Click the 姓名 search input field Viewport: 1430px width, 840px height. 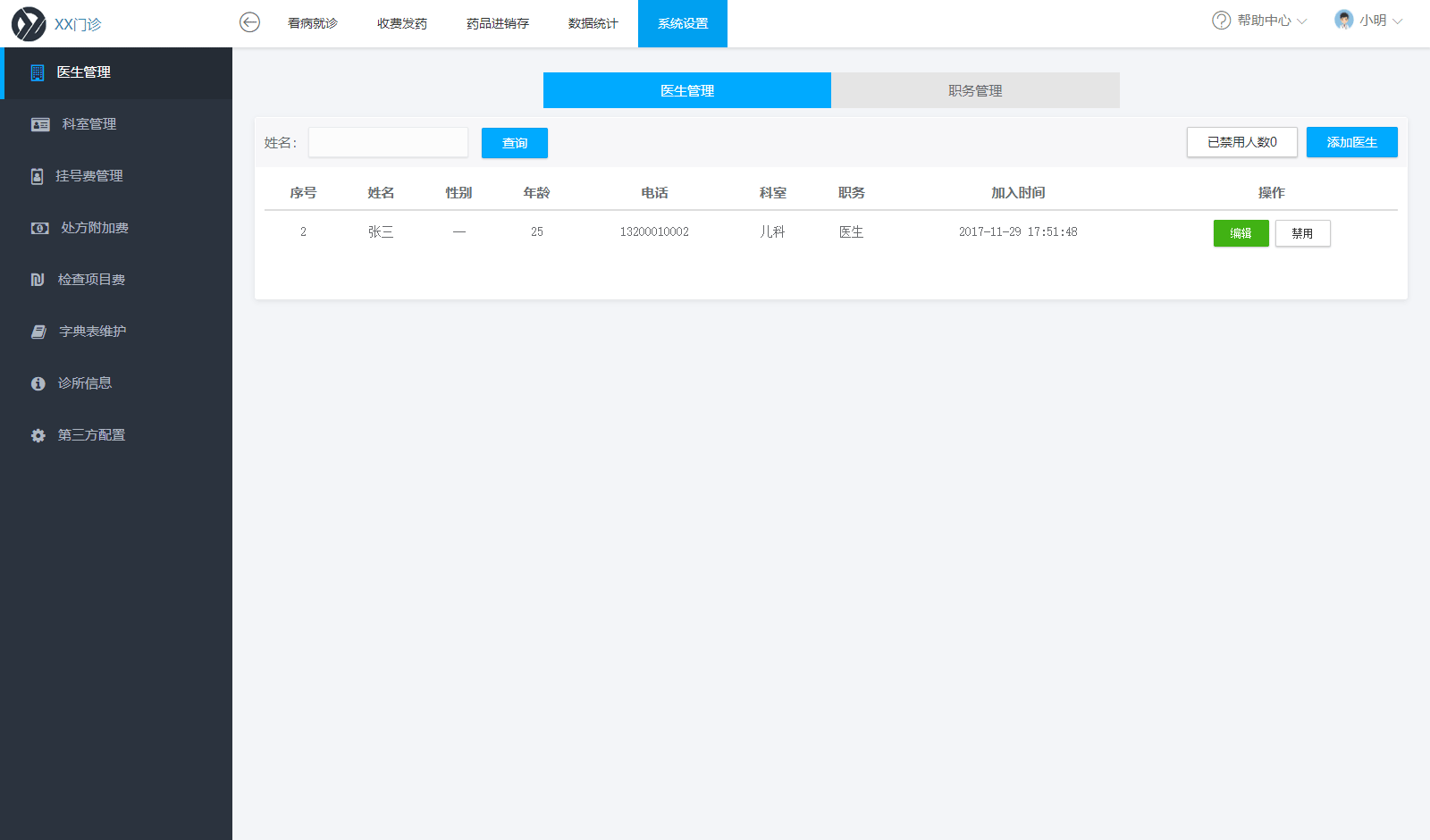[388, 142]
